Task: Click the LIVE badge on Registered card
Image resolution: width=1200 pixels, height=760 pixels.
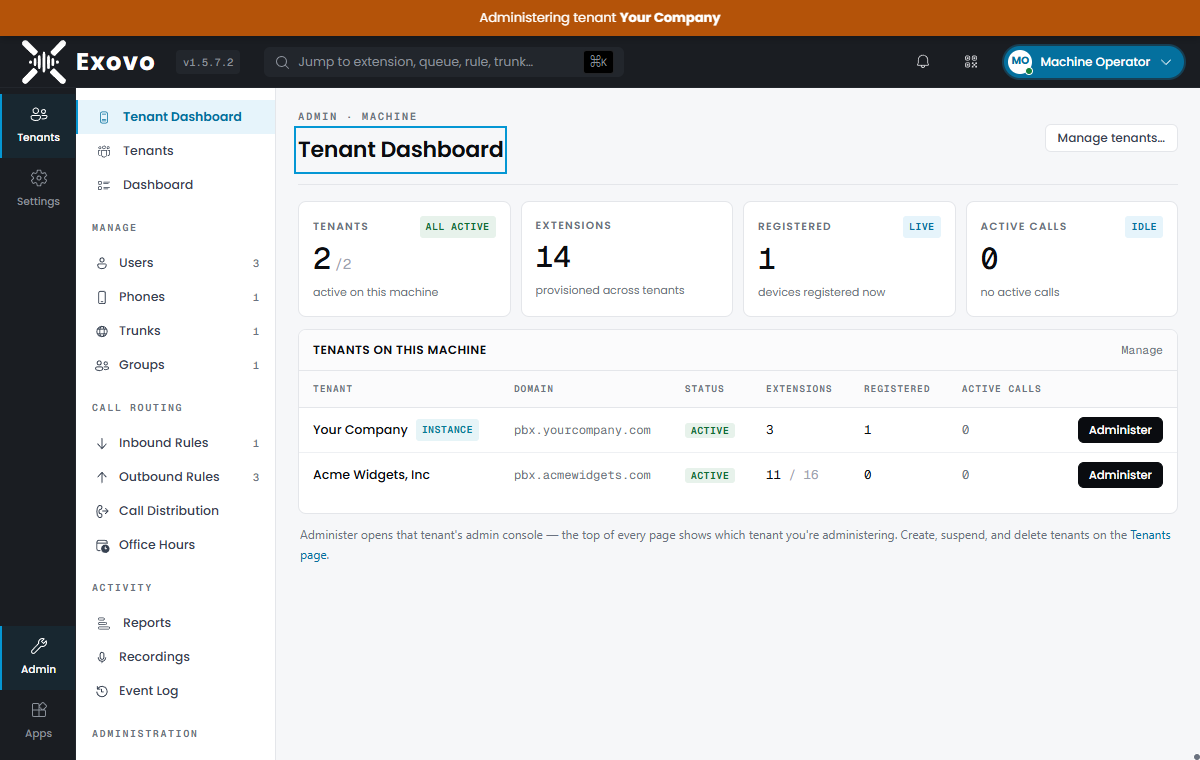Action: (922, 227)
